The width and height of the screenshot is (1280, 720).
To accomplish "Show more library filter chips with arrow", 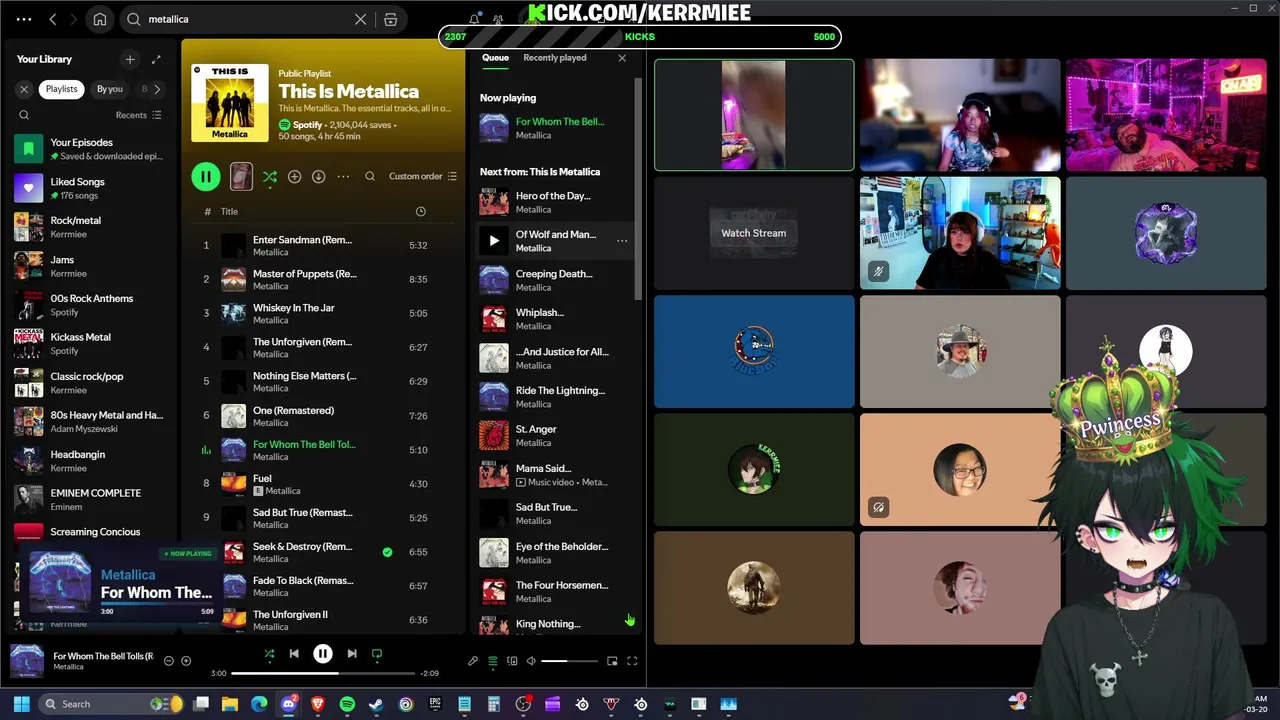I will point(157,89).
